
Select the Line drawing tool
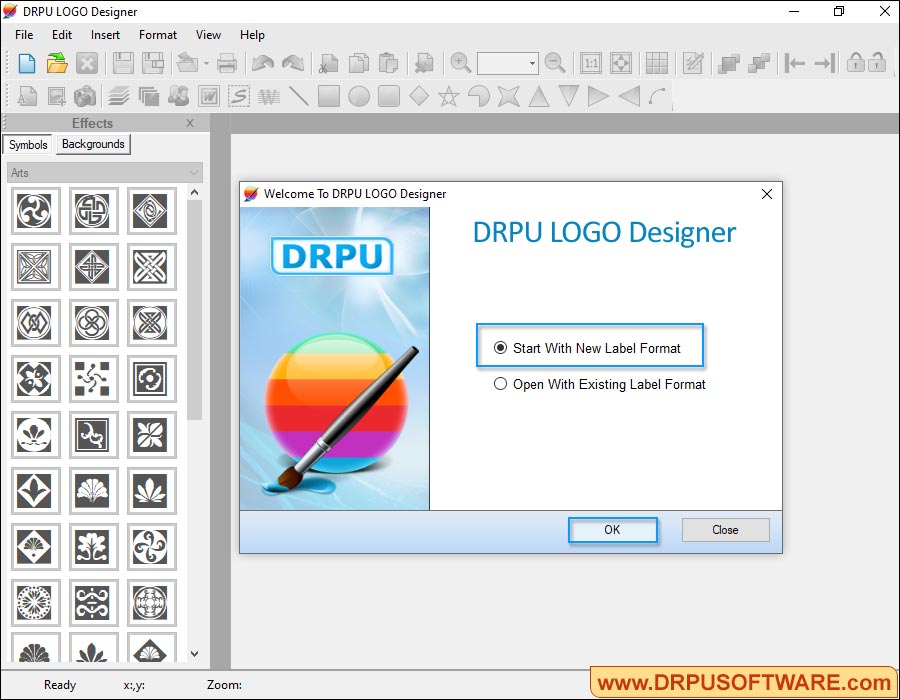pos(300,96)
